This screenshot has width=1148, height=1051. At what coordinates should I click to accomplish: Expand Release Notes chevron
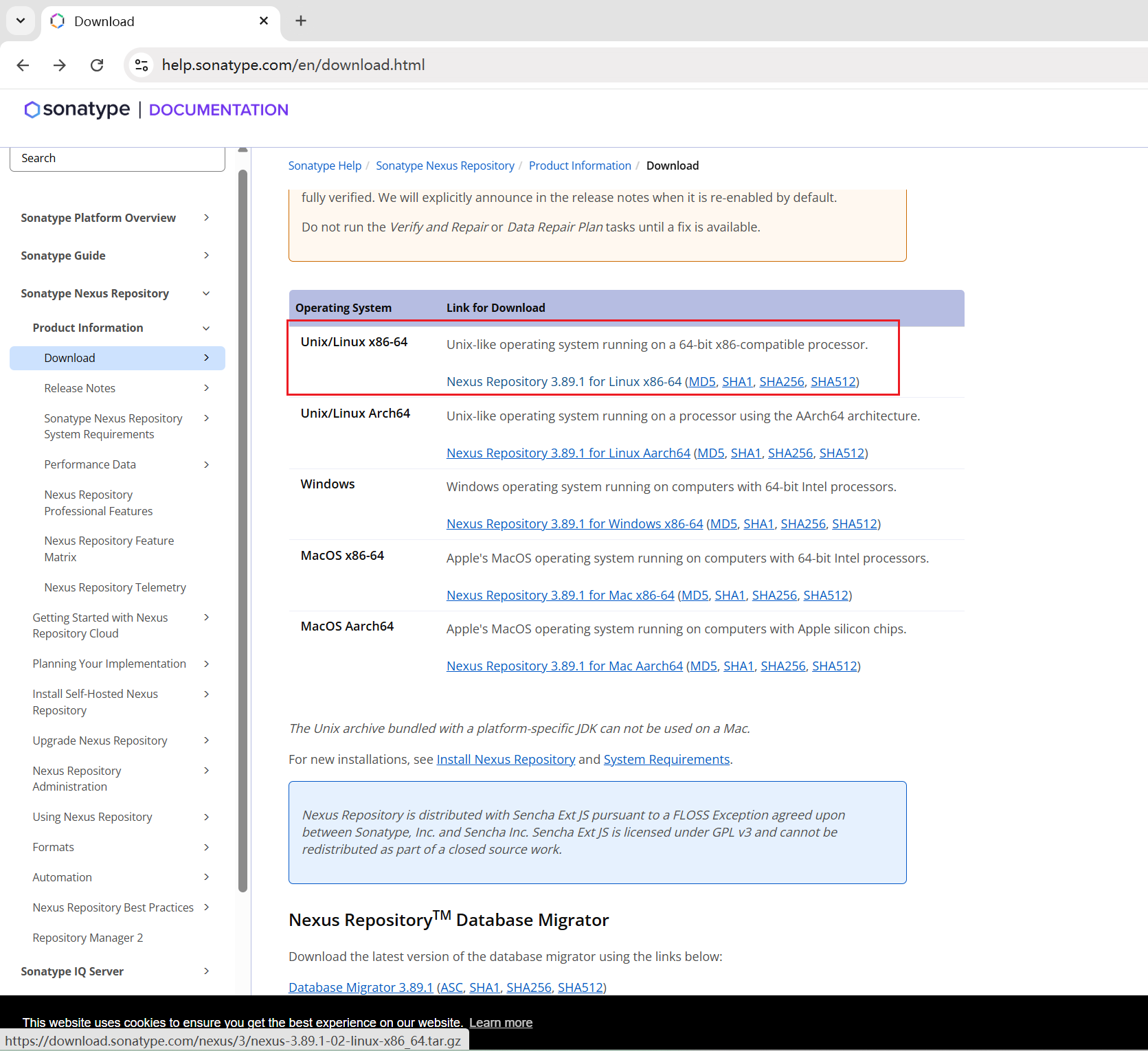pos(206,388)
